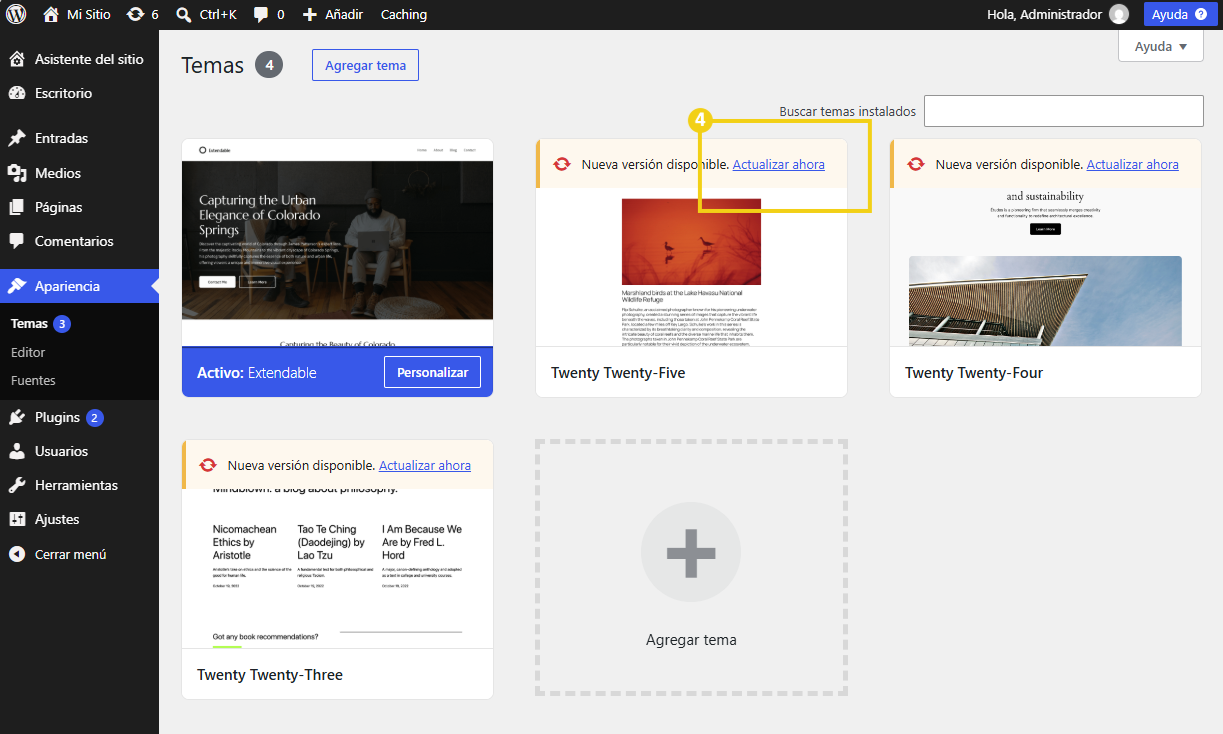Open Usuarios menu in sidebar
The image size is (1223, 734).
79,451
